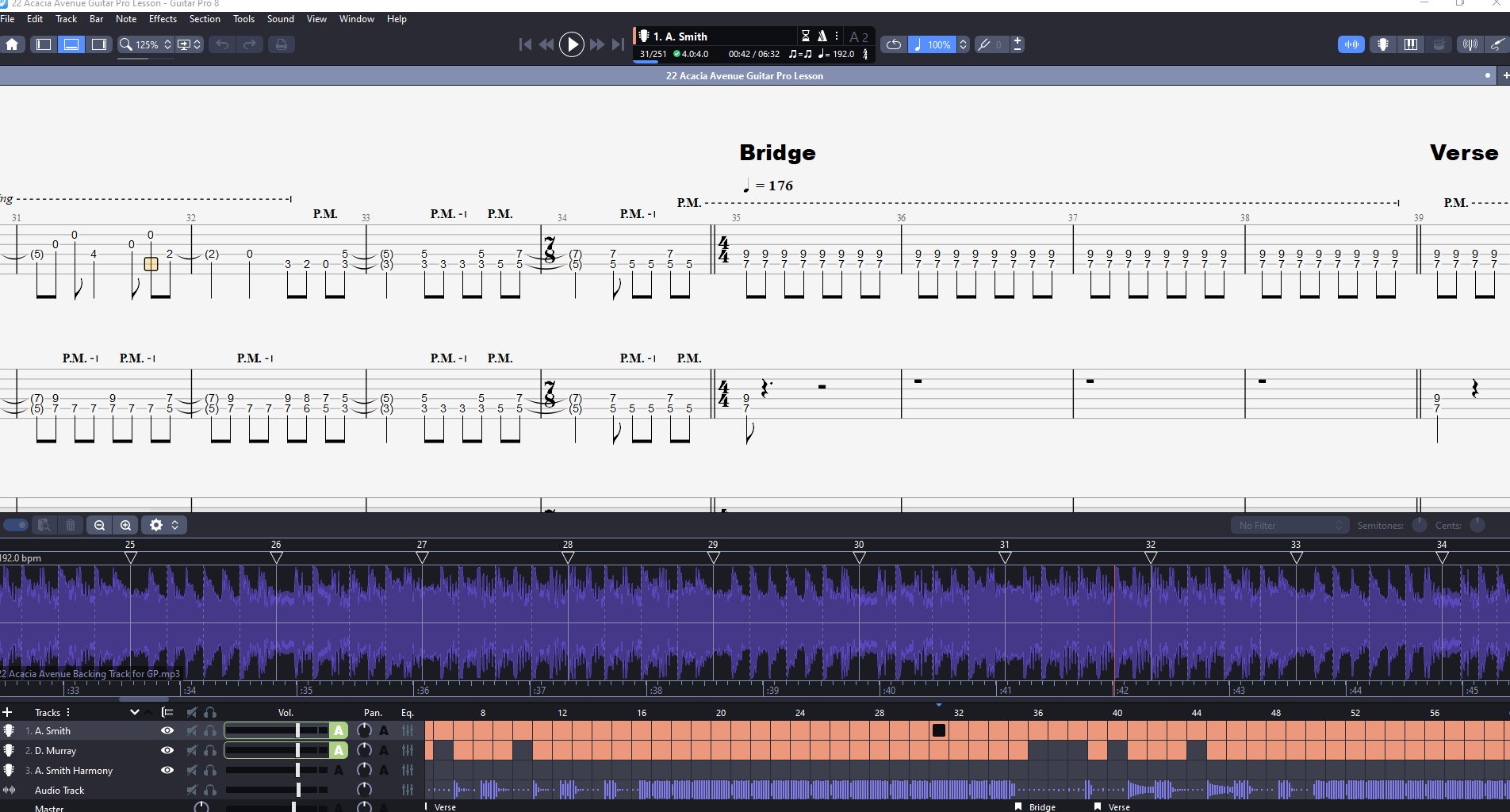Rewind to previous bar

[x=546, y=44]
